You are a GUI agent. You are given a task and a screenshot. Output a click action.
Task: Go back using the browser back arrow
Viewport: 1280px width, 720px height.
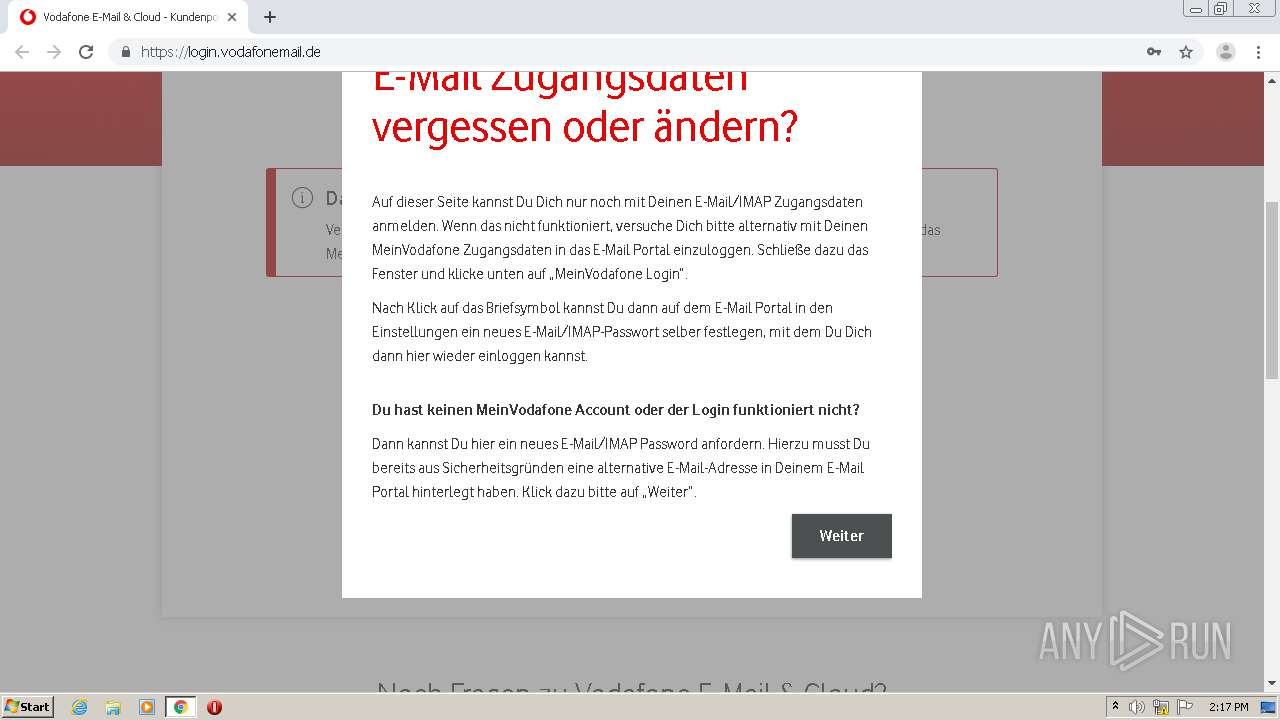click(x=22, y=52)
